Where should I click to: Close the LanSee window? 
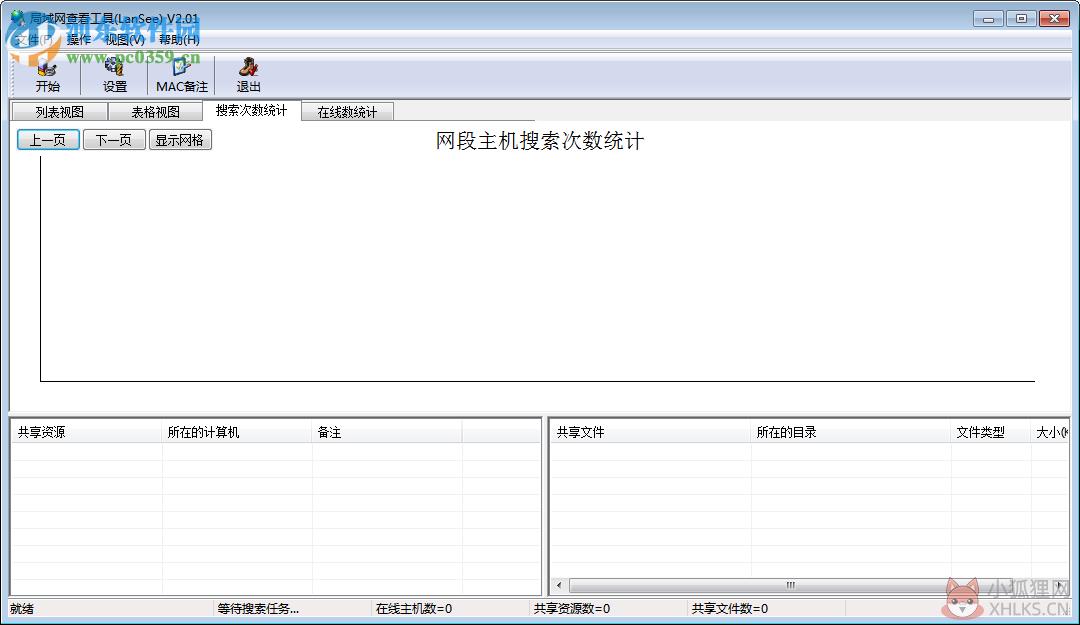(x=1055, y=19)
